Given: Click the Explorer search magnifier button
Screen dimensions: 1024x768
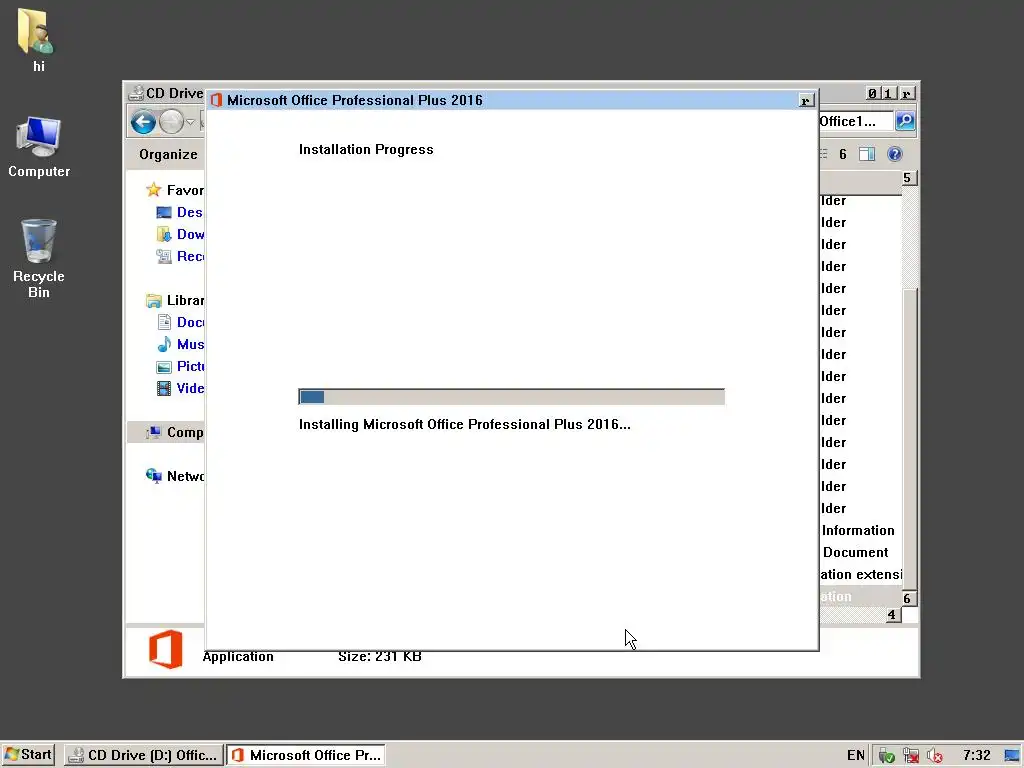Looking at the screenshot, I should point(904,121).
